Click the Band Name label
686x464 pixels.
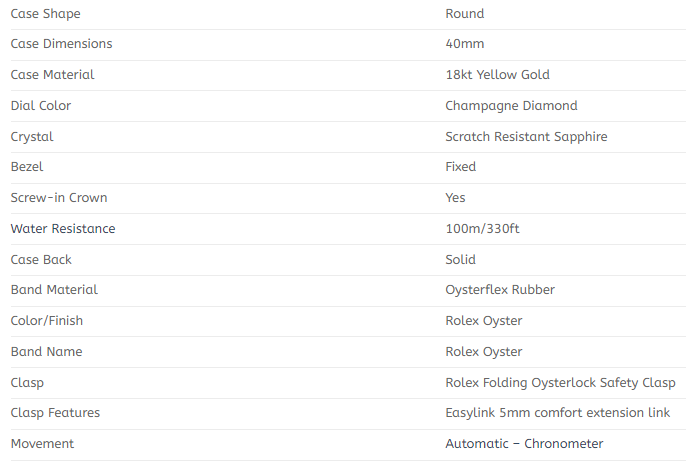click(x=46, y=352)
